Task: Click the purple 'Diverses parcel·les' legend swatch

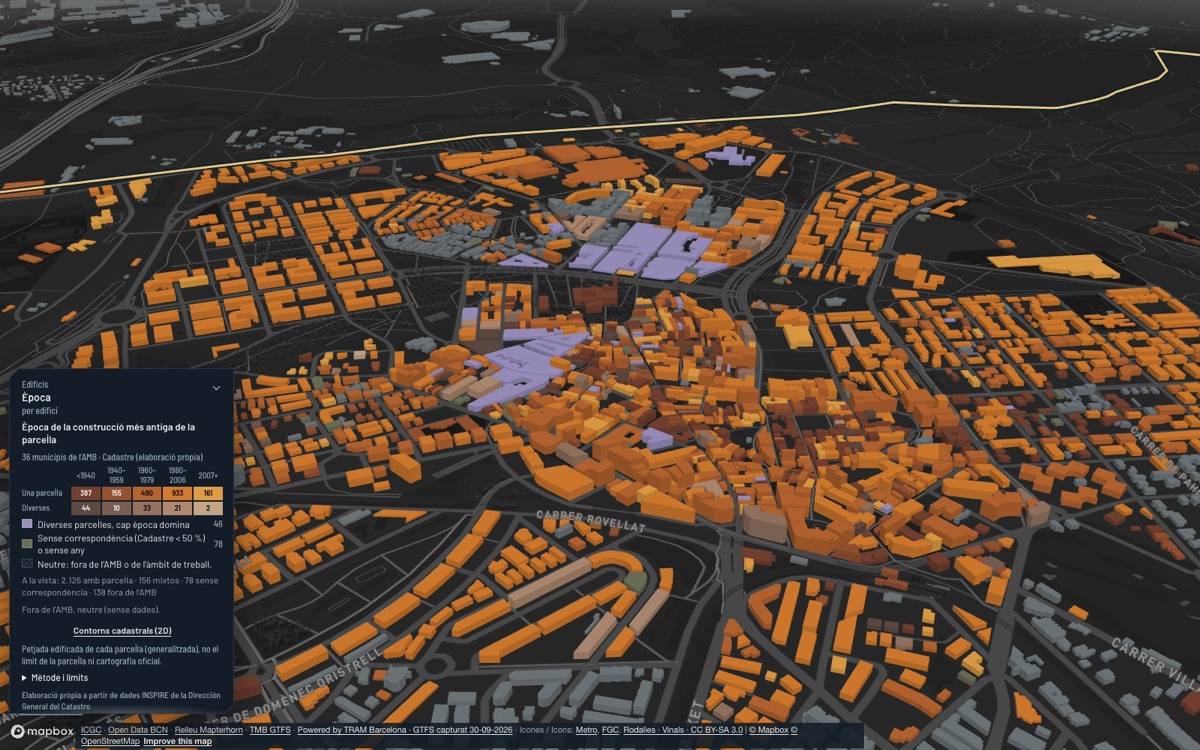Action: pos(27,524)
